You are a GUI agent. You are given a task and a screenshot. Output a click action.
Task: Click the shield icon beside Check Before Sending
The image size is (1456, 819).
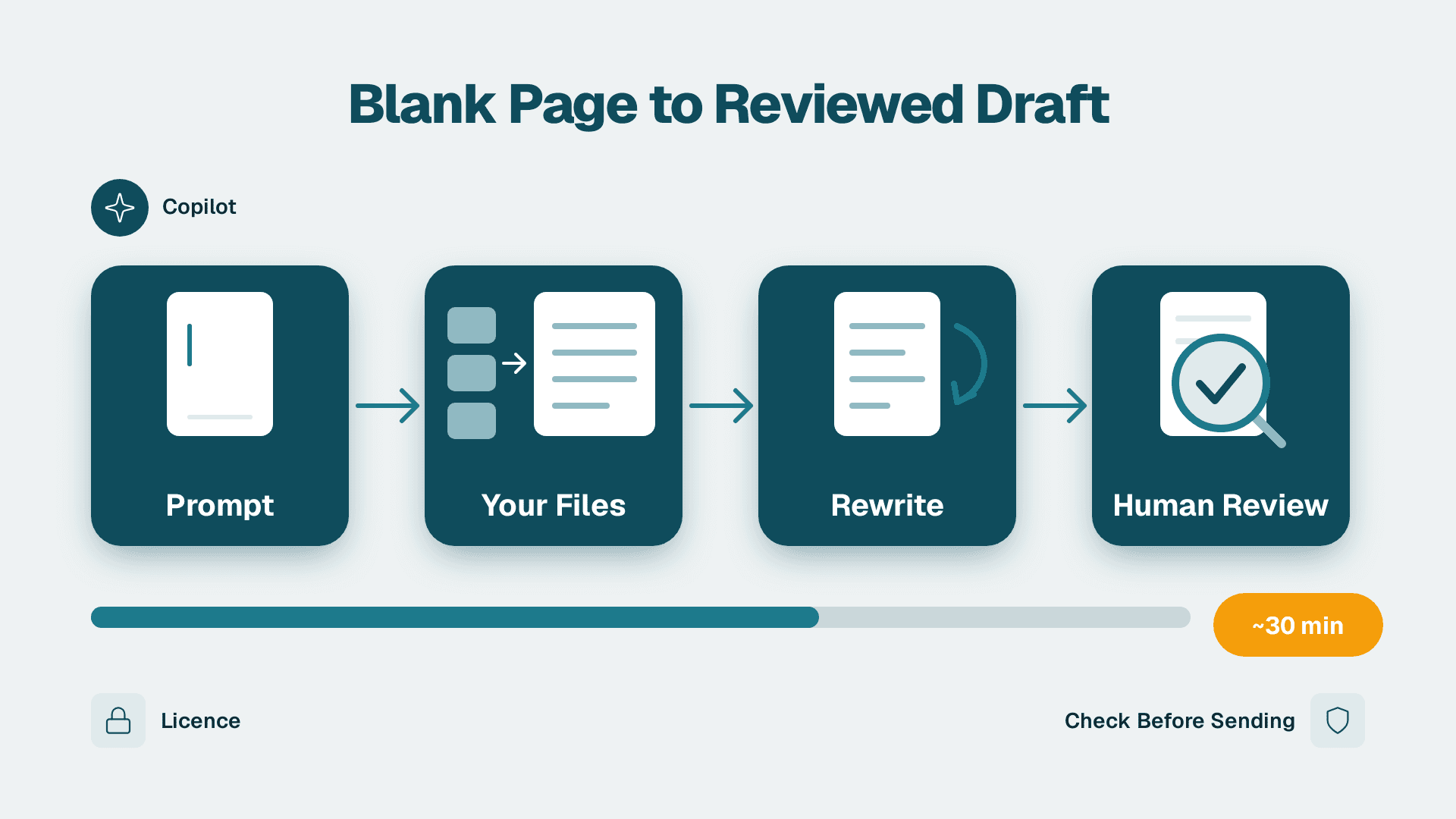click(1338, 720)
